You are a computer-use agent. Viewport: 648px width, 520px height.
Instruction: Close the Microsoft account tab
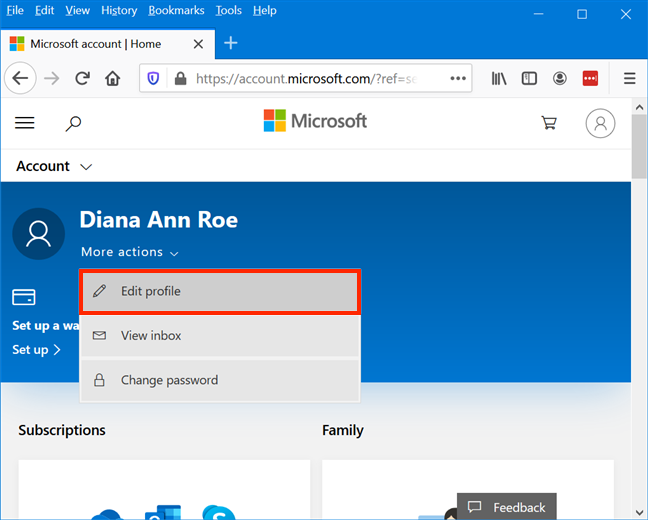(x=198, y=44)
